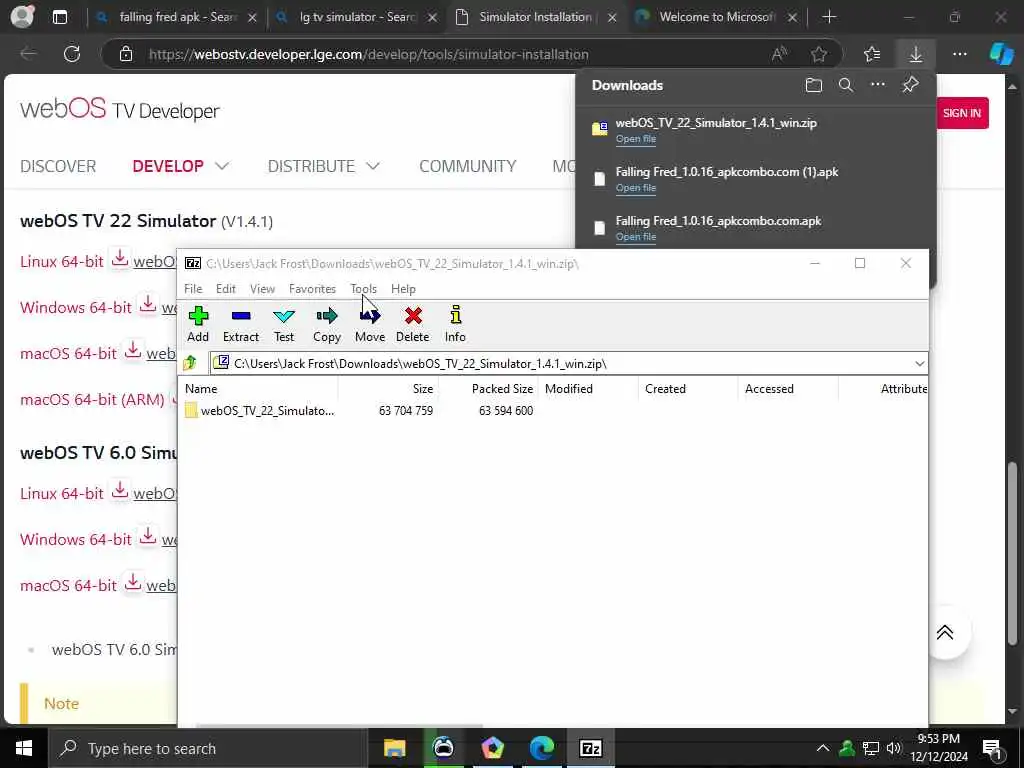This screenshot has width=1024, height=768.
Task: Open File Explorer from taskbar
Action: pyautogui.click(x=394, y=748)
